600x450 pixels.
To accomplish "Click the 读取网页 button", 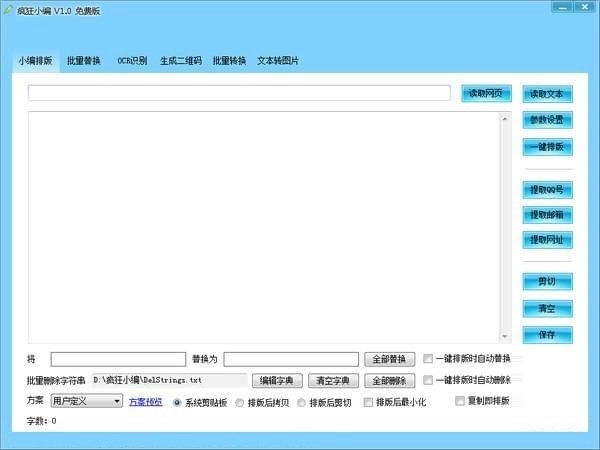I will 486,94.
